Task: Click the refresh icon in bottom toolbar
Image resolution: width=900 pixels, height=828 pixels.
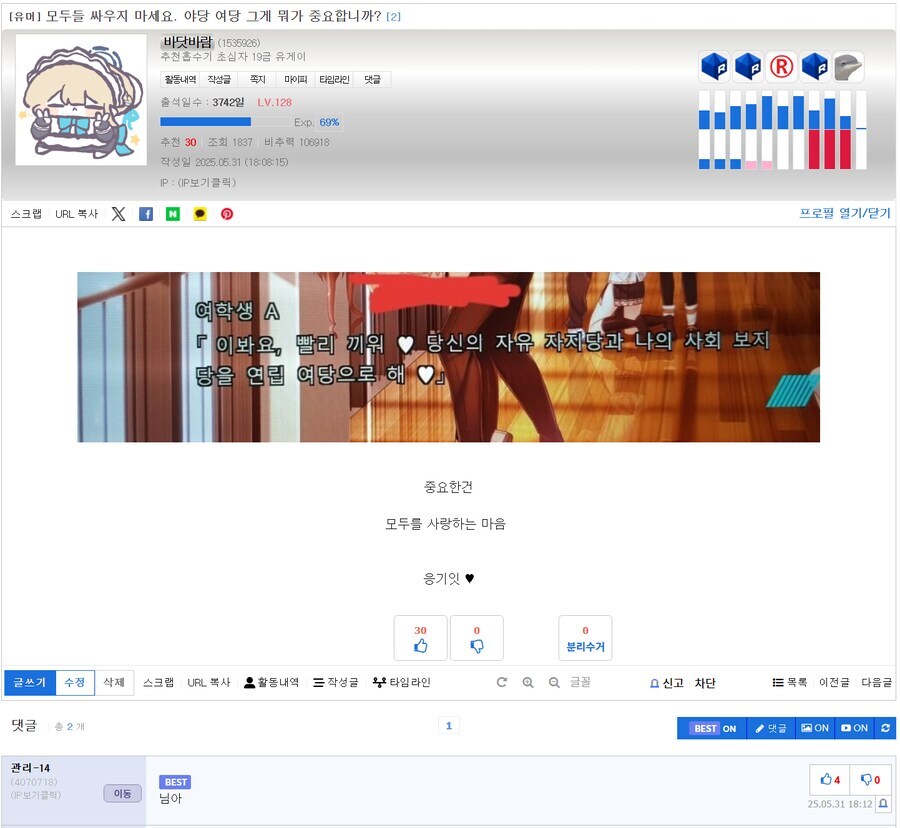Action: pos(502,682)
